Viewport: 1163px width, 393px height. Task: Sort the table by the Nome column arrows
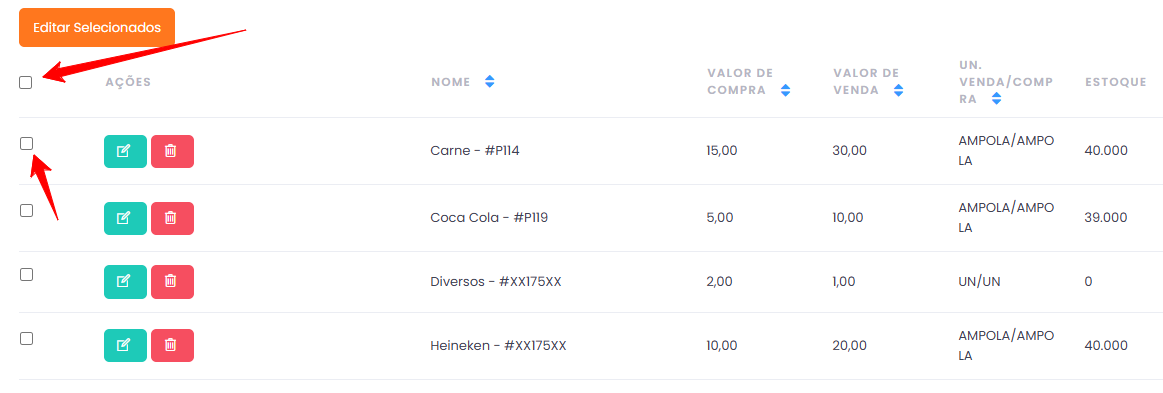[490, 82]
